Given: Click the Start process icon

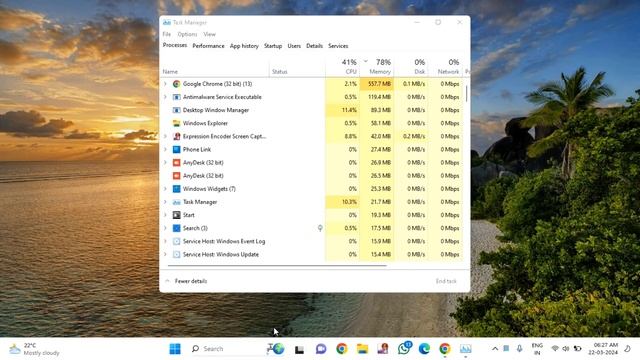Looking at the screenshot, I should (x=176, y=215).
